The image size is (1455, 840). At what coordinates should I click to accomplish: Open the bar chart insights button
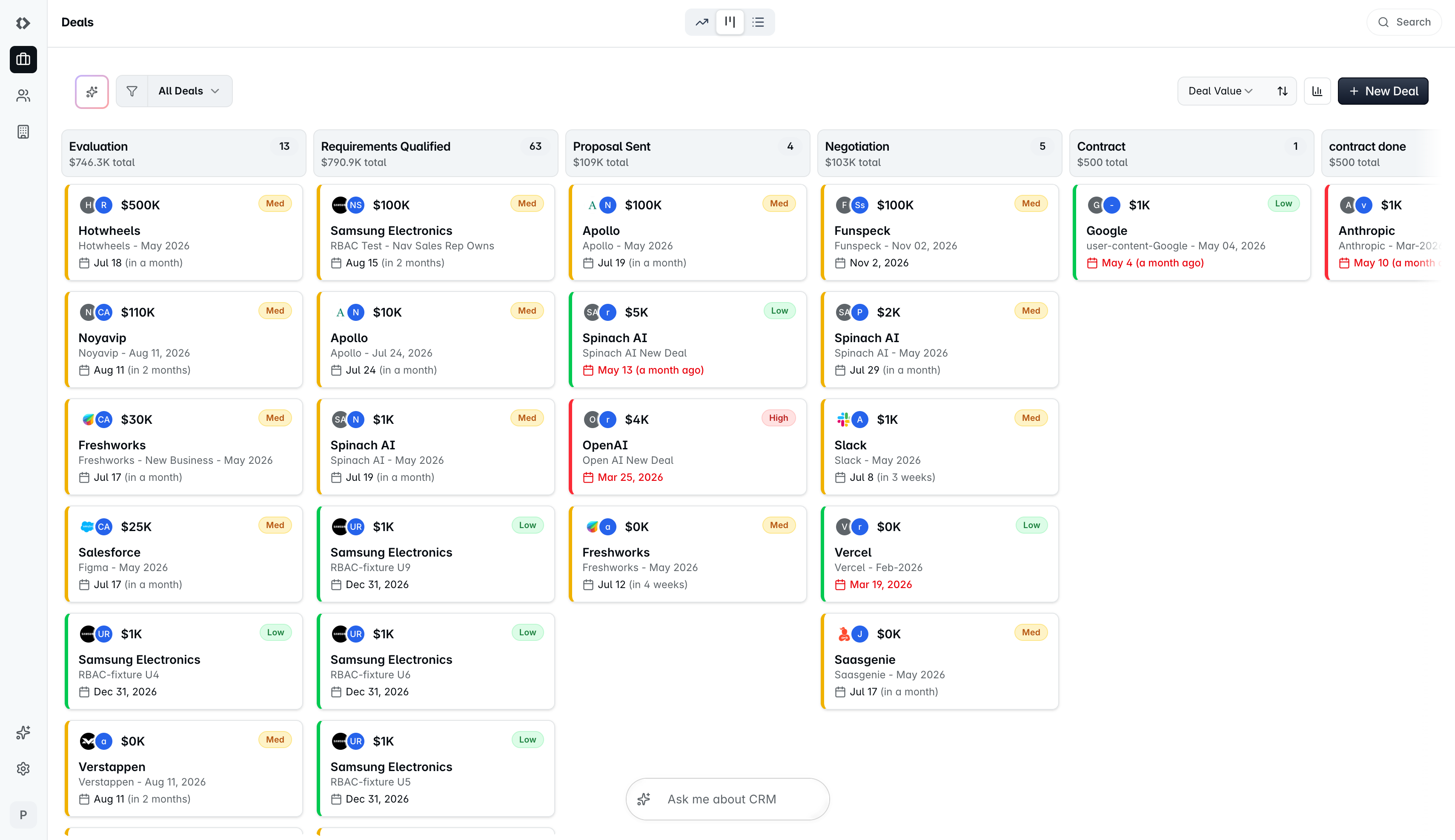(1317, 91)
